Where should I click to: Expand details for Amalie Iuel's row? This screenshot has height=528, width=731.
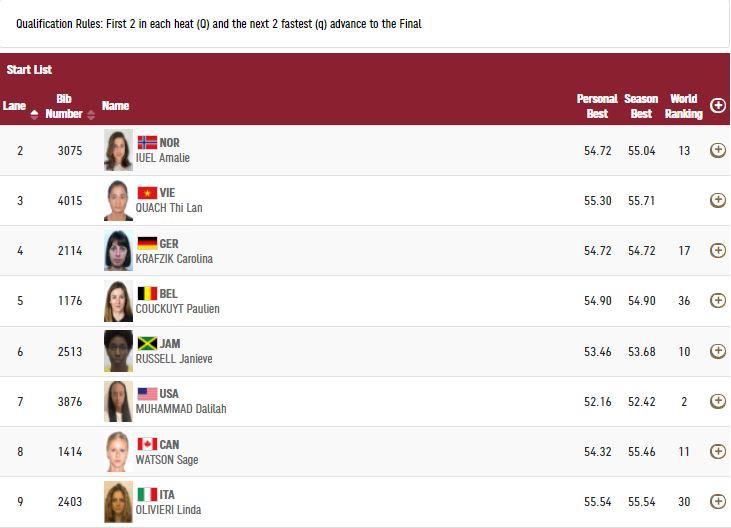(717, 150)
